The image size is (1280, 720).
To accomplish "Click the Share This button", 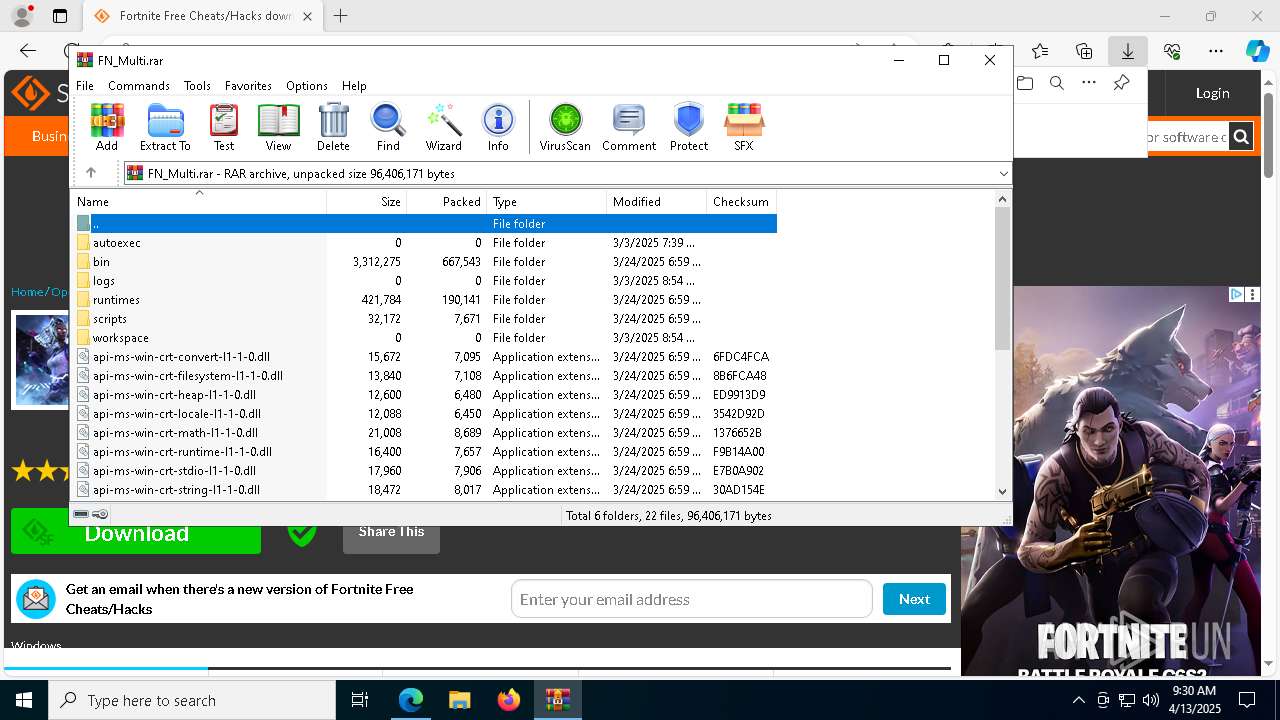I will click(x=391, y=532).
